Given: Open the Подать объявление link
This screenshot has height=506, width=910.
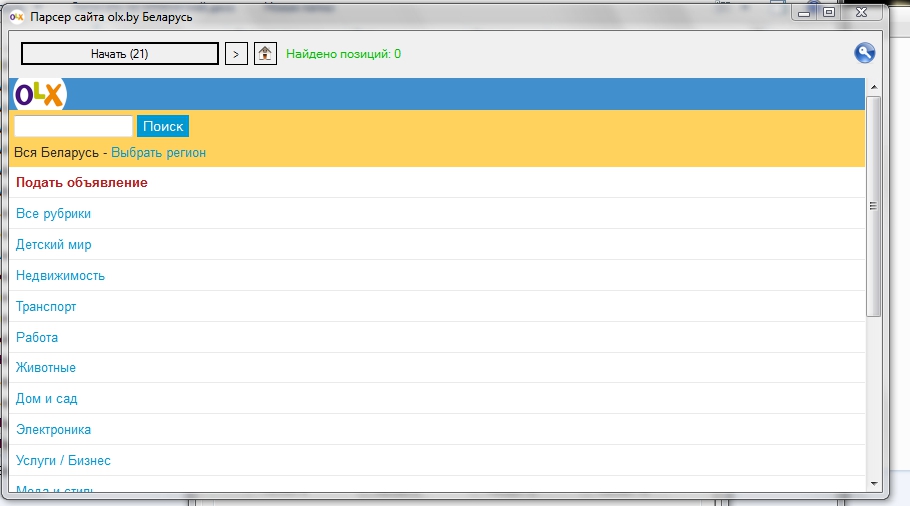Looking at the screenshot, I should click(x=82, y=182).
